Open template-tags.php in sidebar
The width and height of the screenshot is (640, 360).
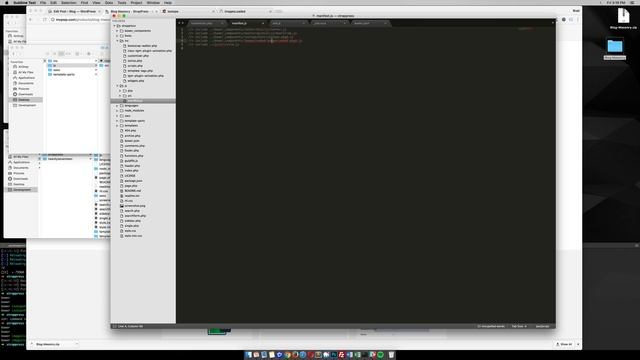pos(140,71)
